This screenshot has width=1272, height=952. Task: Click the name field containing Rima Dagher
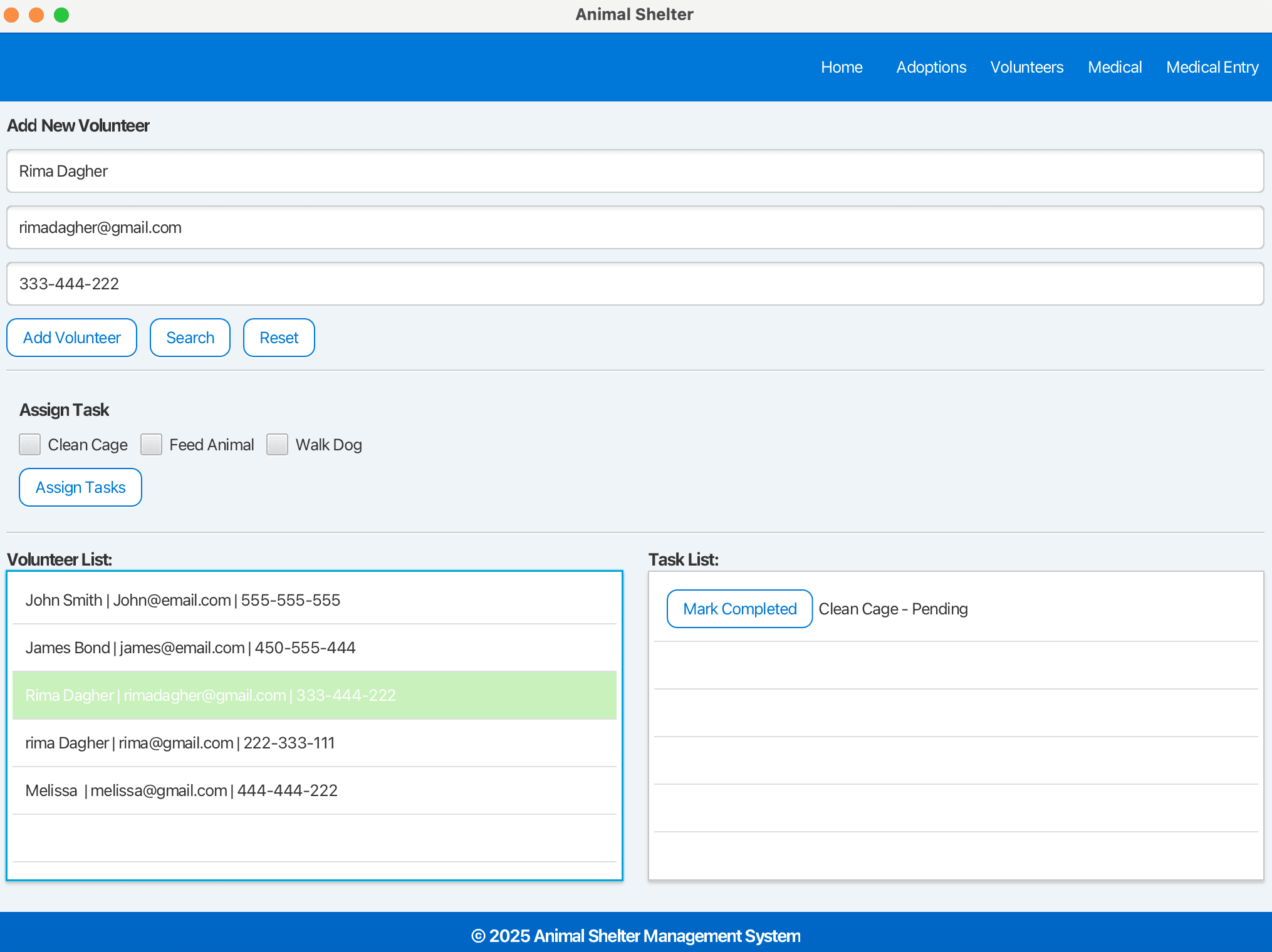pos(634,171)
